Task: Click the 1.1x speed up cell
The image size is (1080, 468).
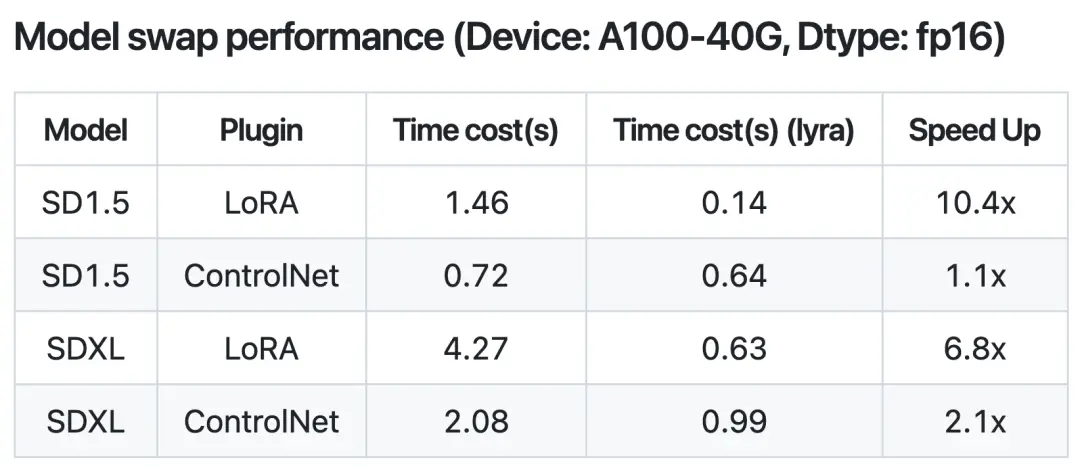Action: tap(974, 275)
